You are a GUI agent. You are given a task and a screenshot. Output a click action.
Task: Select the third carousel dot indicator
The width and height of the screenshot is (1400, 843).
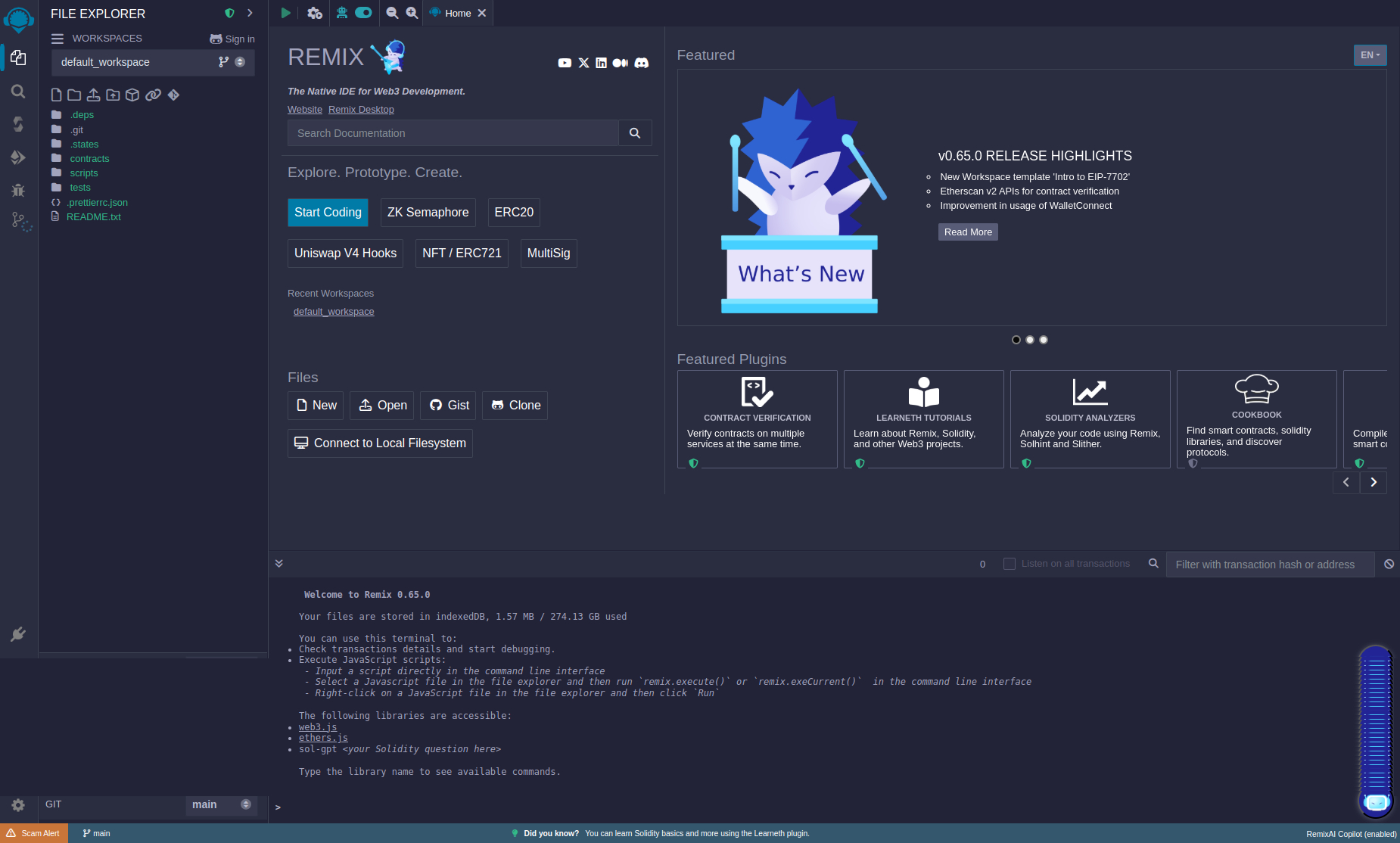1044,340
